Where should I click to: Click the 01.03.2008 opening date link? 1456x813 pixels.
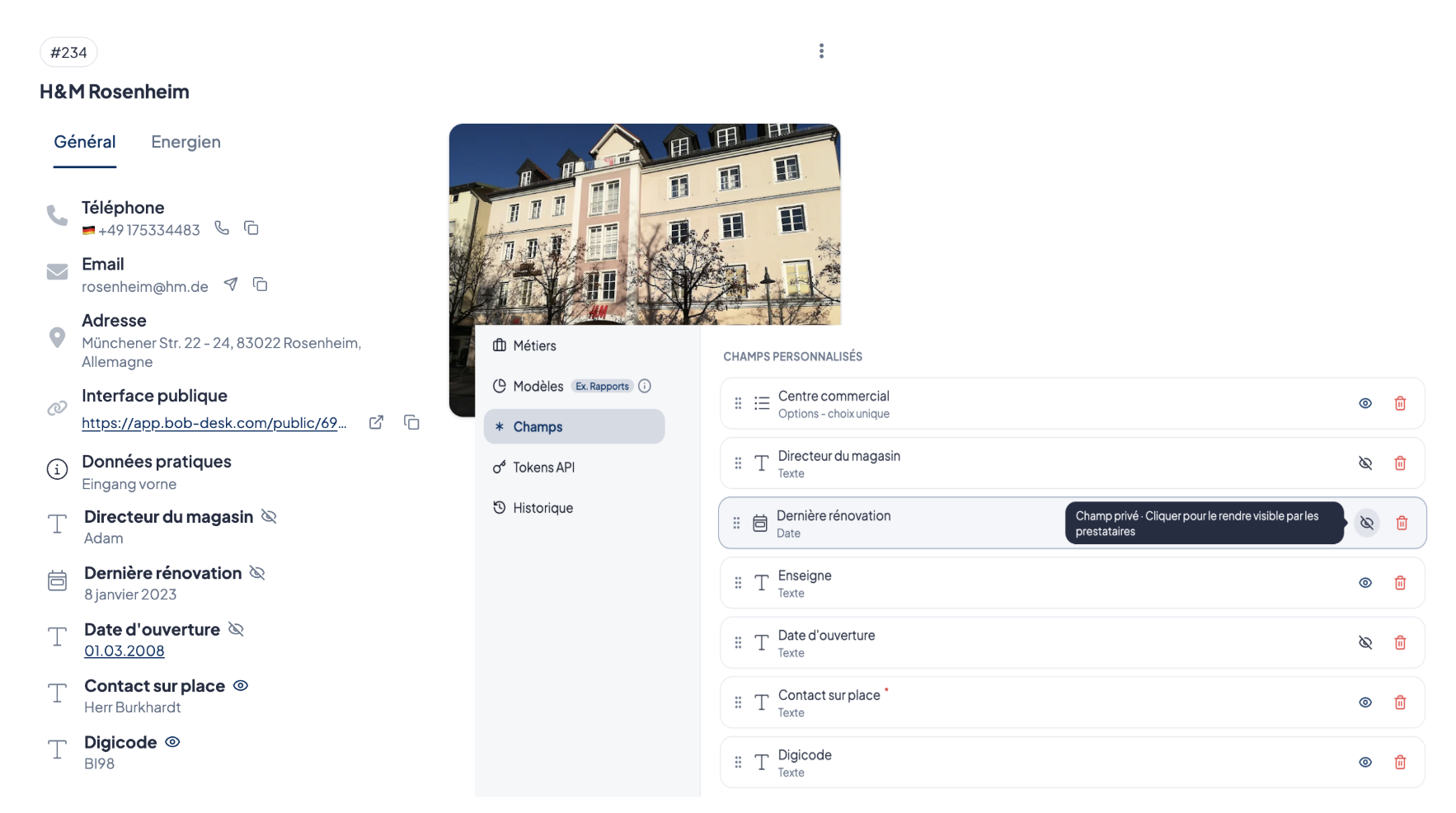click(124, 651)
